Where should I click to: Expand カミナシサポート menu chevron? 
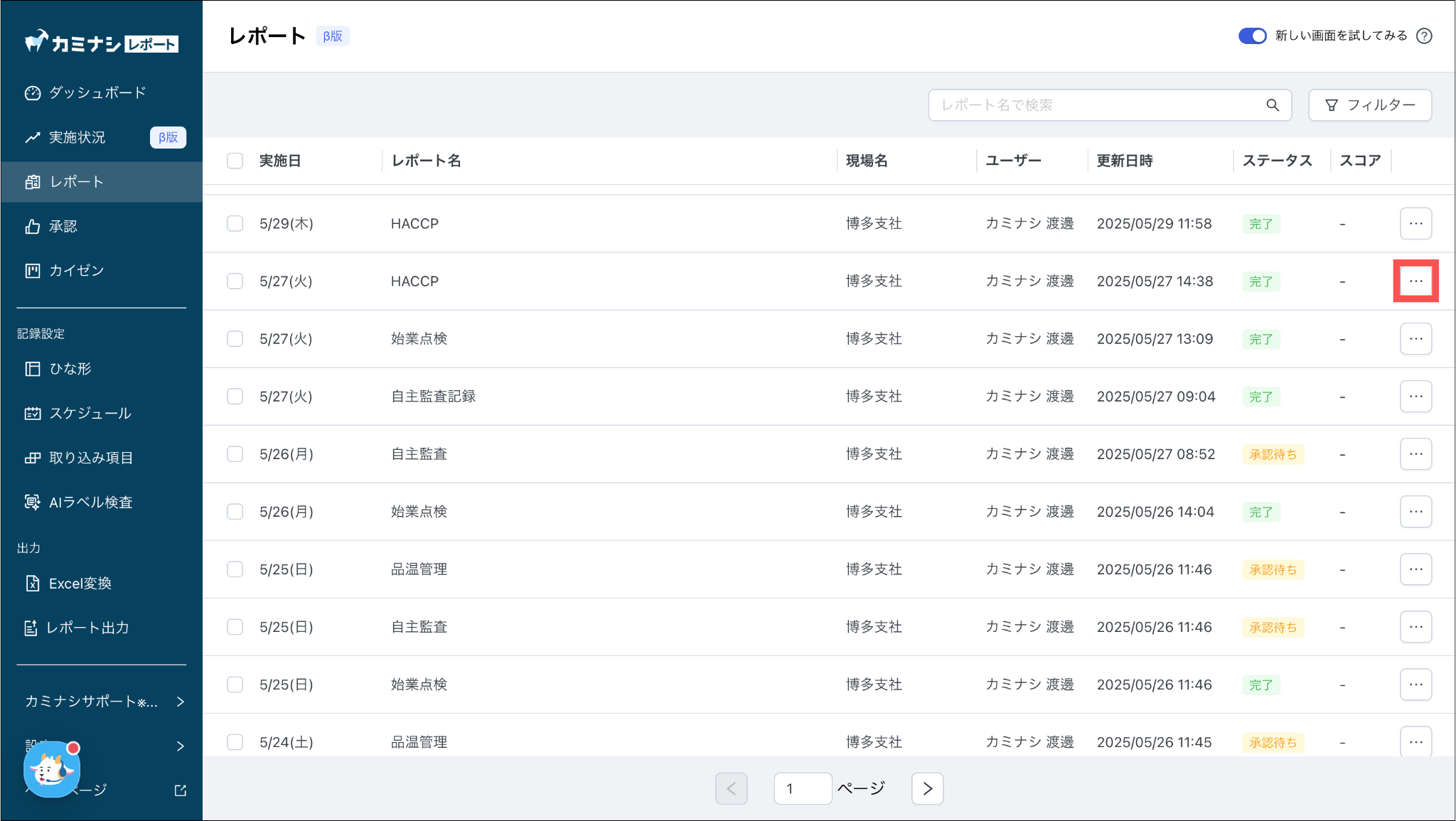pos(181,702)
